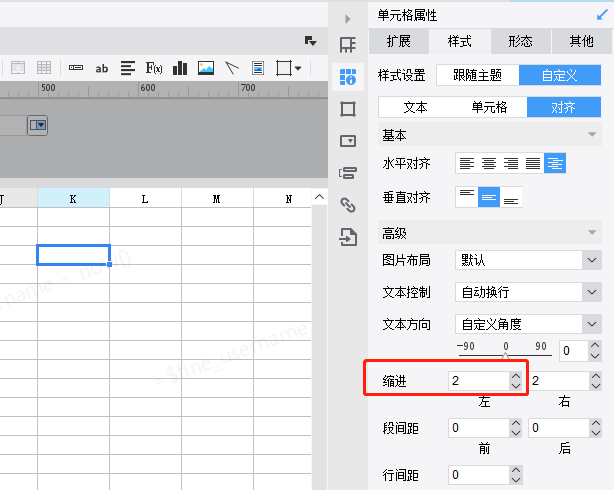Open the floating element sidebar icon

[x=348, y=109]
